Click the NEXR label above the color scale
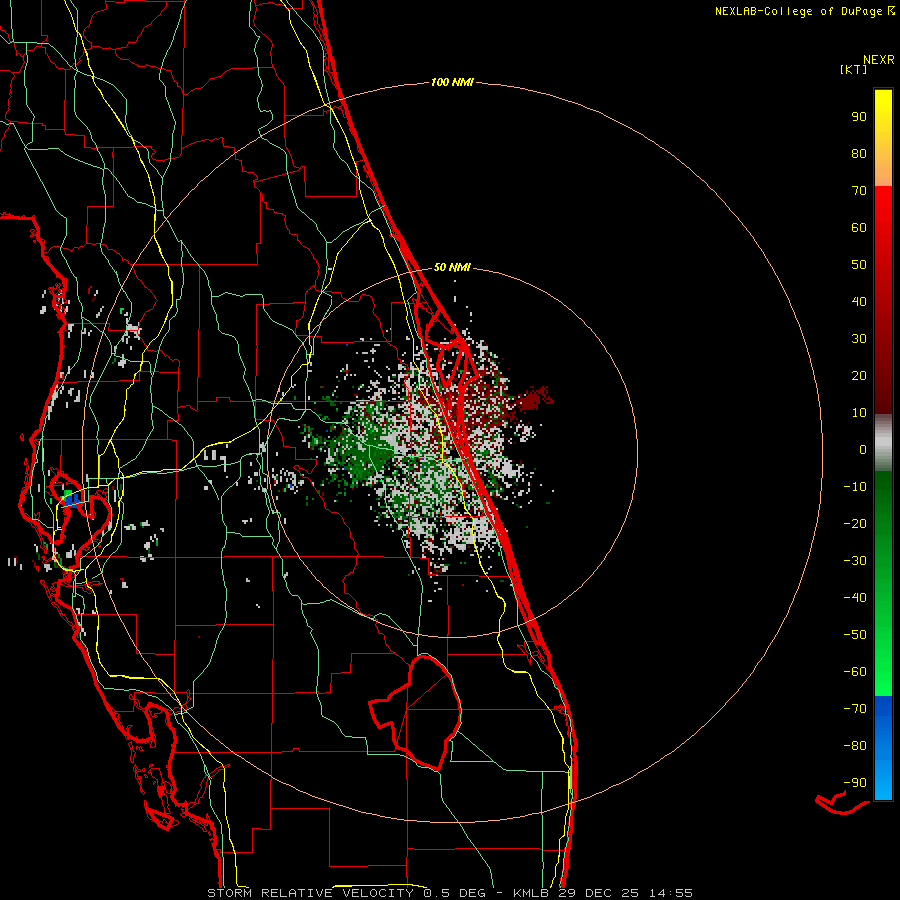This screenshot has width=900, height=900. (x=879, y=60)
